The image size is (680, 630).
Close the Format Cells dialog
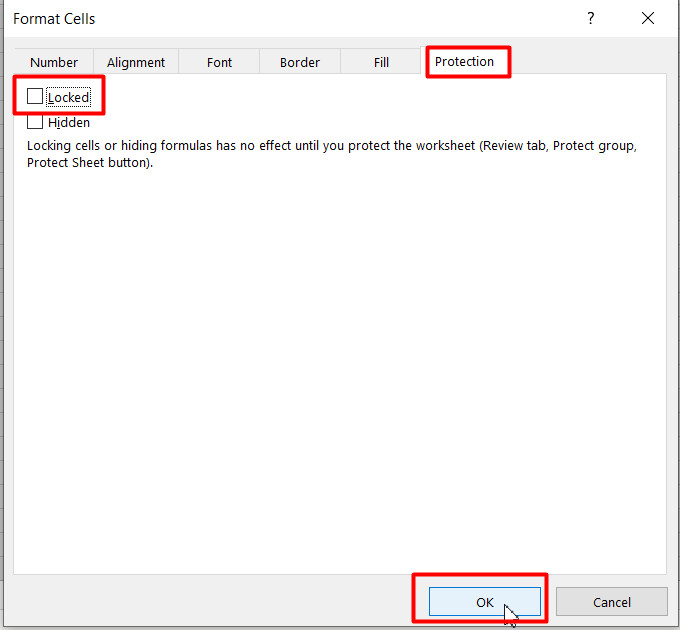click(648, 19)
